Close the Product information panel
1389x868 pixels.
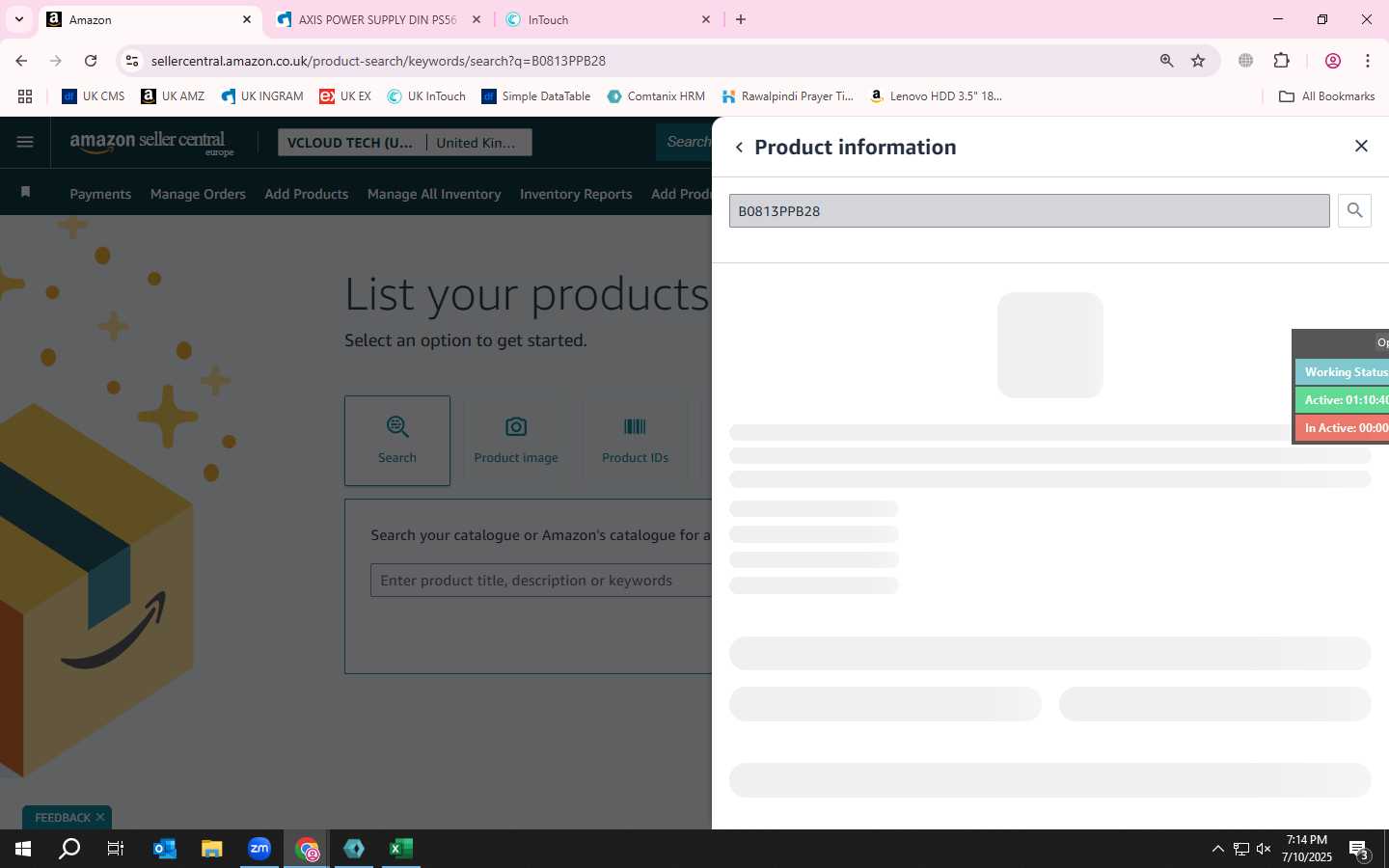point(1361,146)
